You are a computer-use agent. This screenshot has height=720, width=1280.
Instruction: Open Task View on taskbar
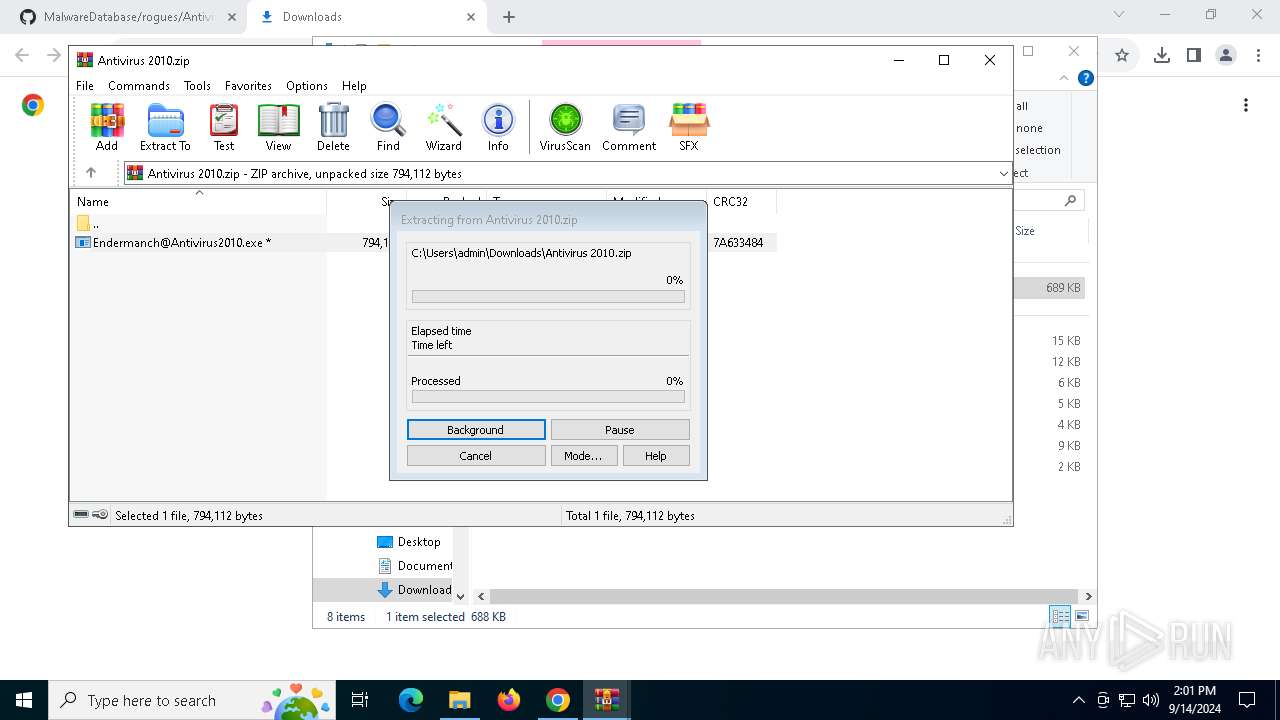tap(360, 700)
